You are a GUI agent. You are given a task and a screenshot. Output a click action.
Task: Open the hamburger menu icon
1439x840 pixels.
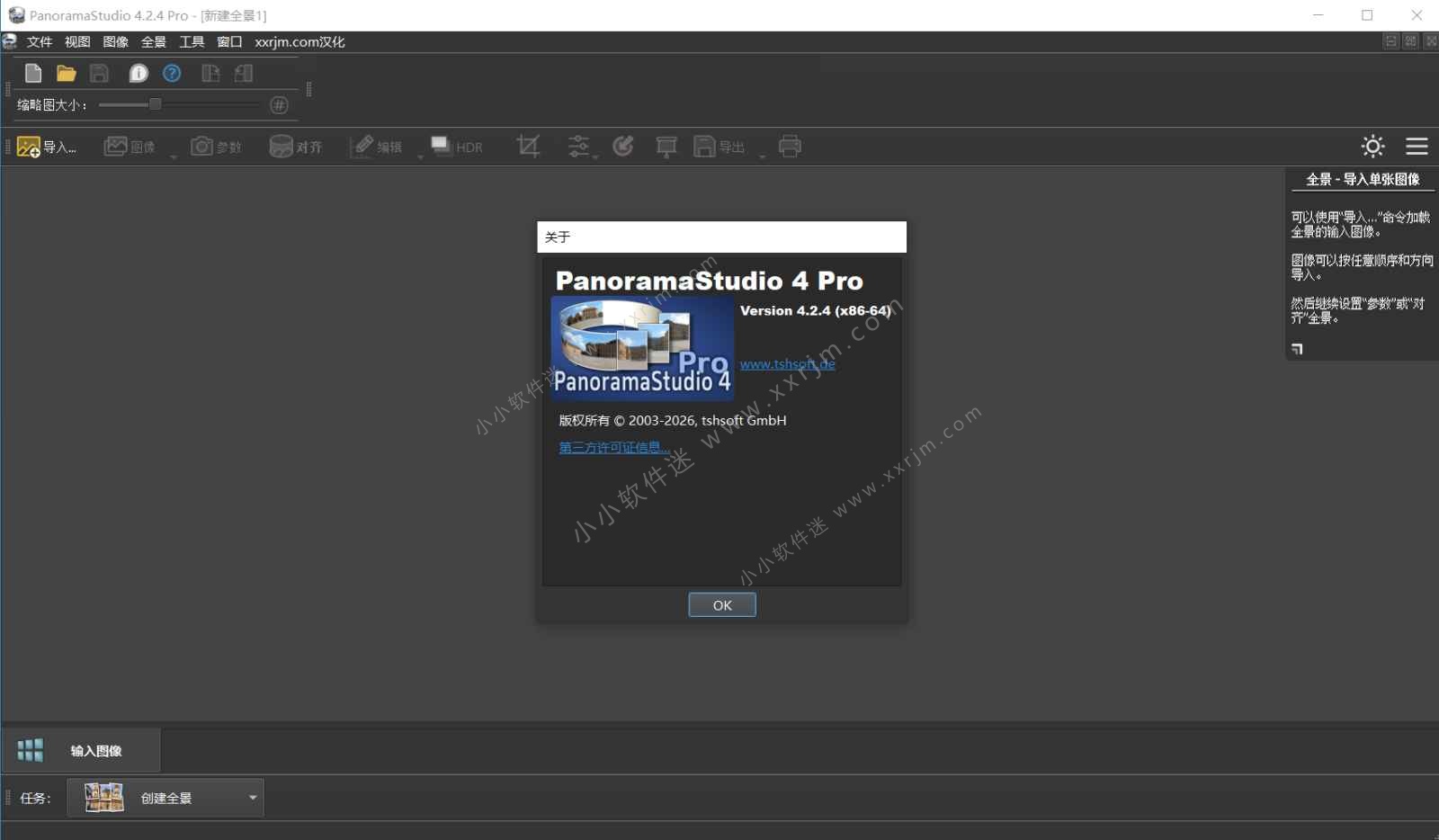pyautogui.click(x=1417, y=146)
